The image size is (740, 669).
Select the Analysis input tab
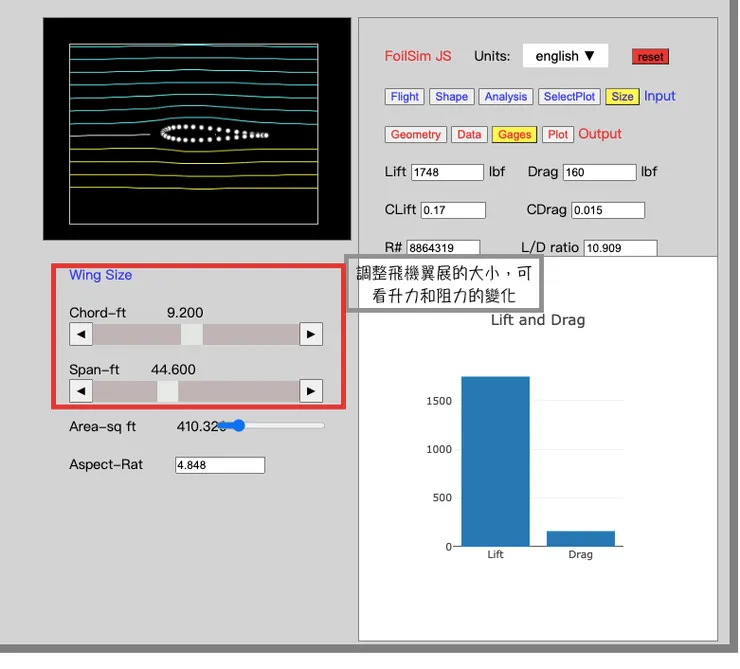pyautogui.click(x=505, y=97)
